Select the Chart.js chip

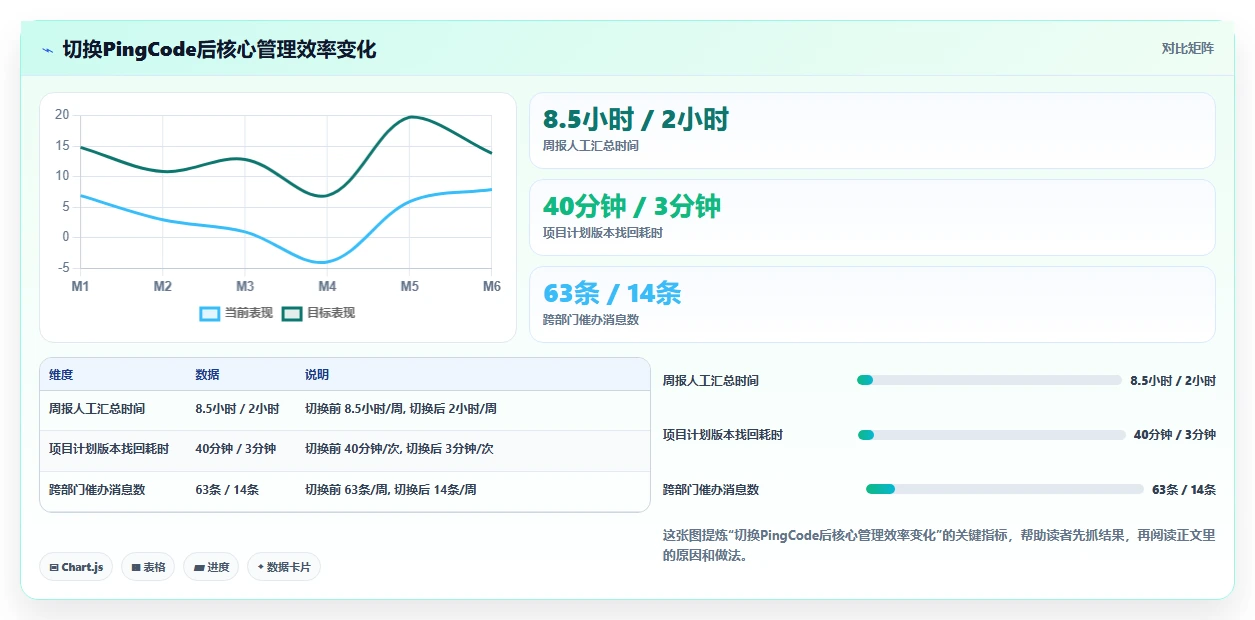tap(77, 567)
